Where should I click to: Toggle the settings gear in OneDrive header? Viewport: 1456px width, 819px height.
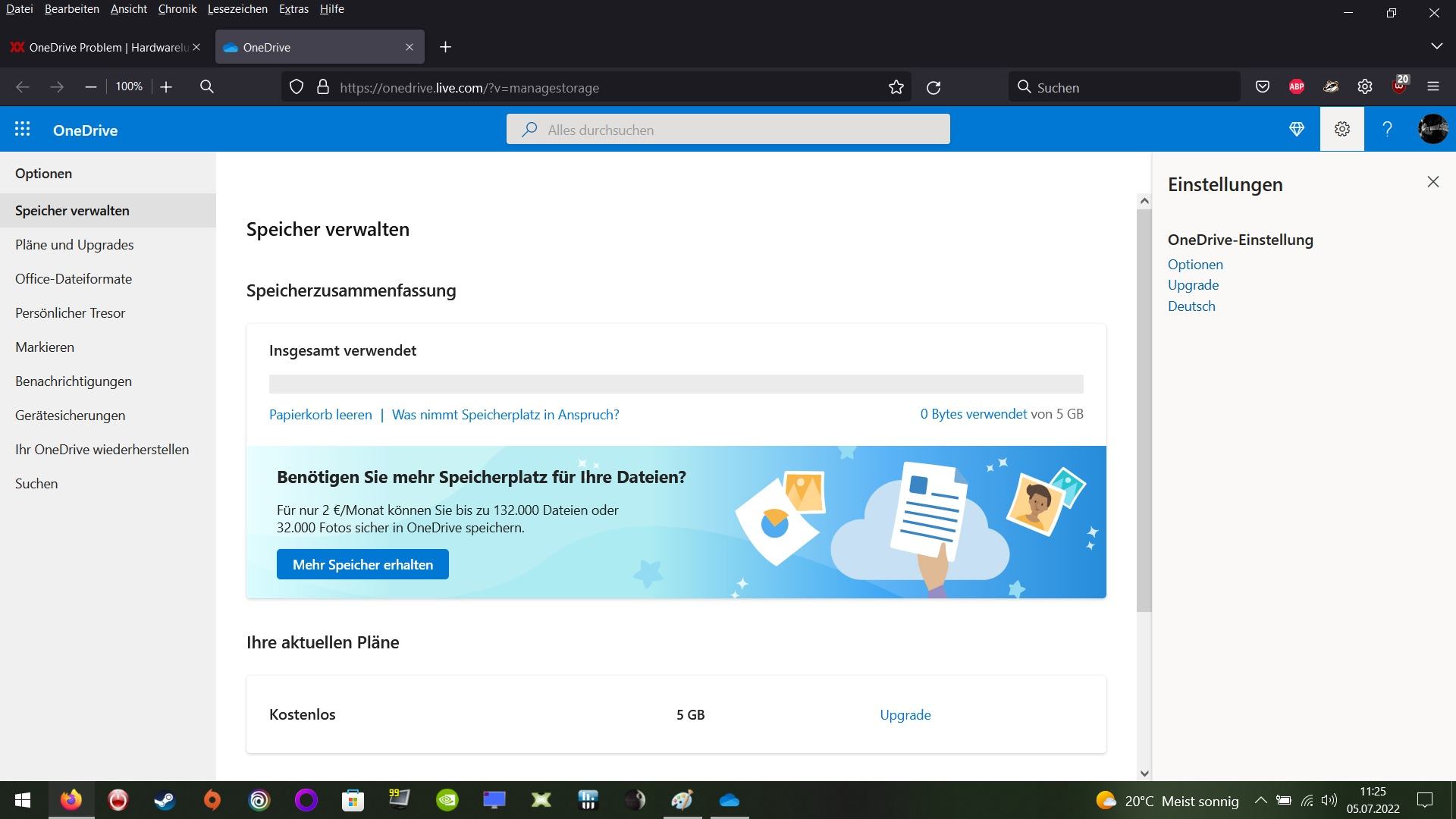[x=1342, y=129]
